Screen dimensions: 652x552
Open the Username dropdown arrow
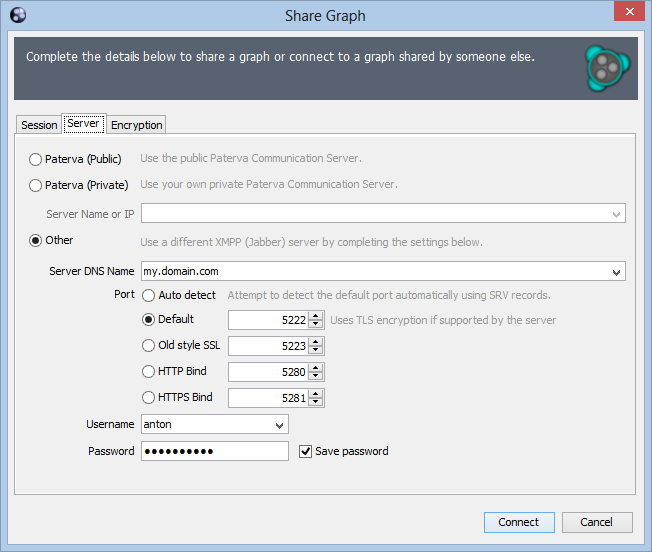coord(279,425)
